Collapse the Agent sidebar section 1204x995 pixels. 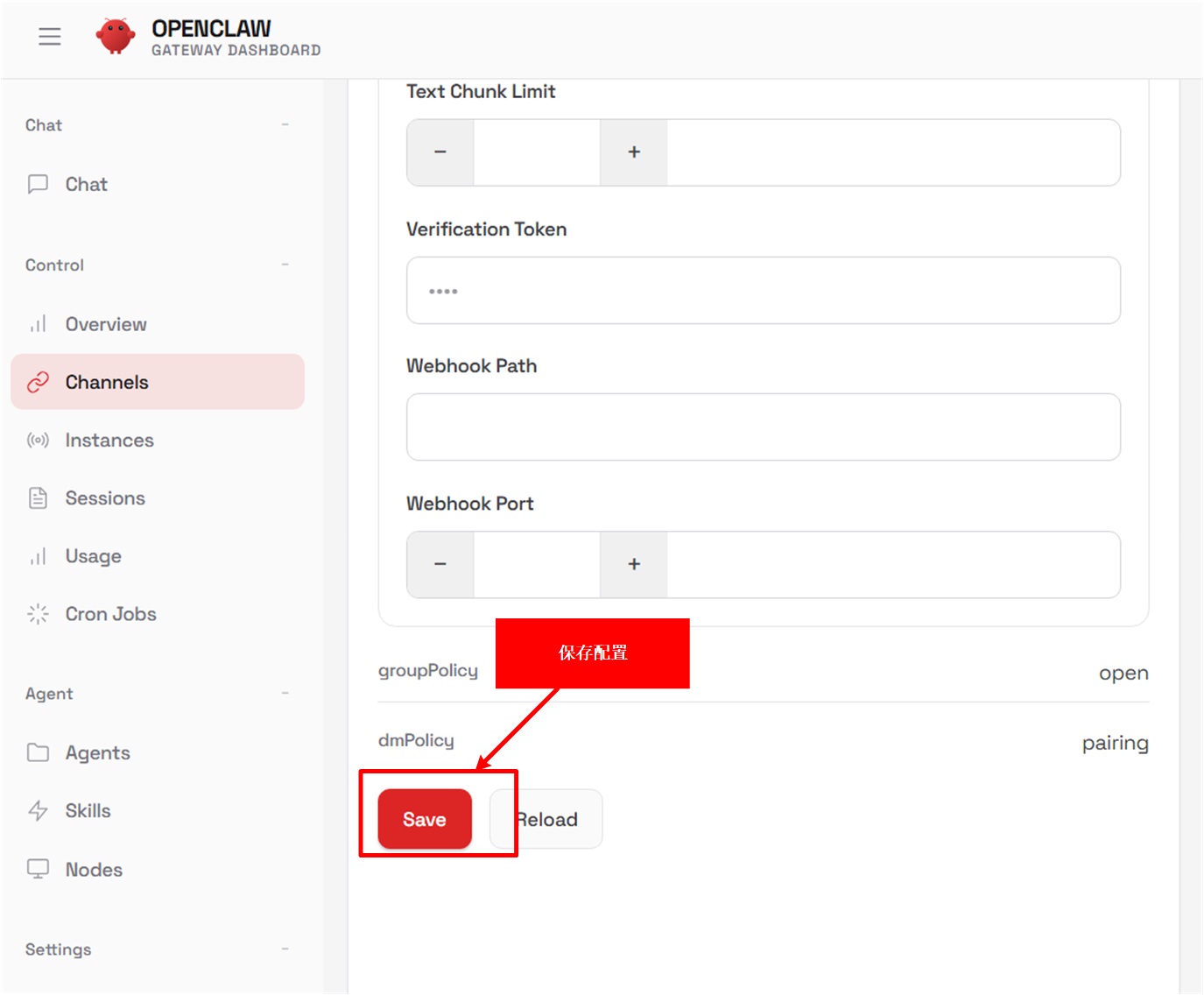click(x=285, y=694)
